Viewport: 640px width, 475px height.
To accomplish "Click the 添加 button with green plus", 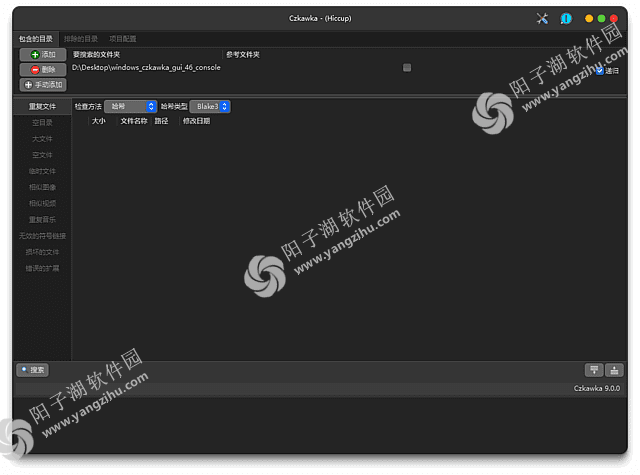I will [x=43, y=55].
